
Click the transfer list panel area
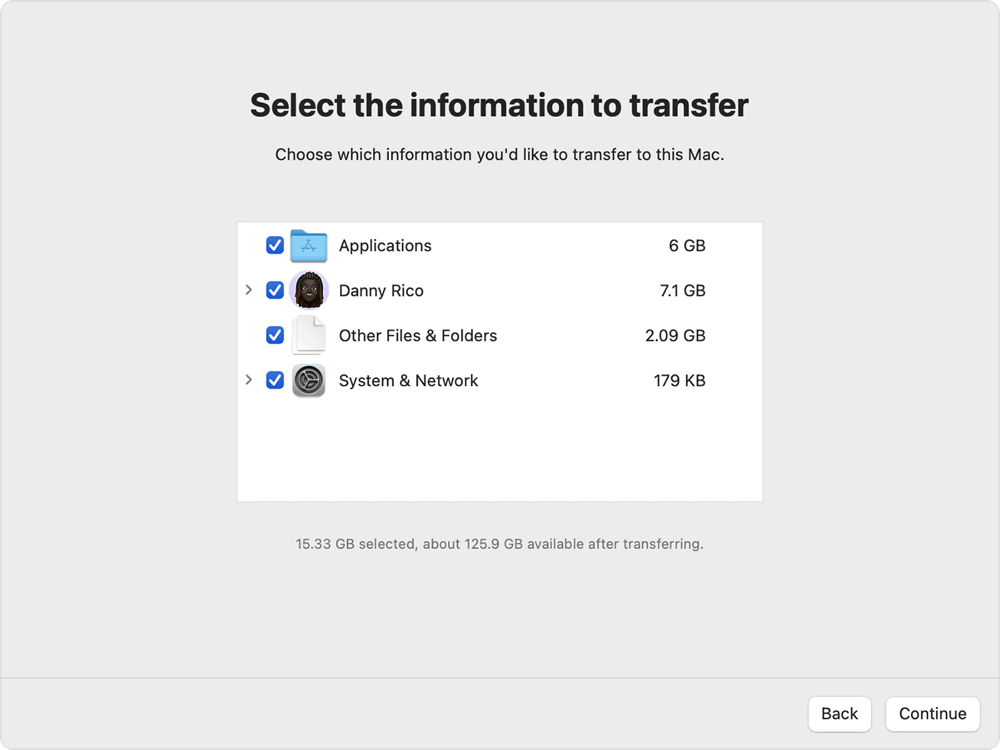500,450
